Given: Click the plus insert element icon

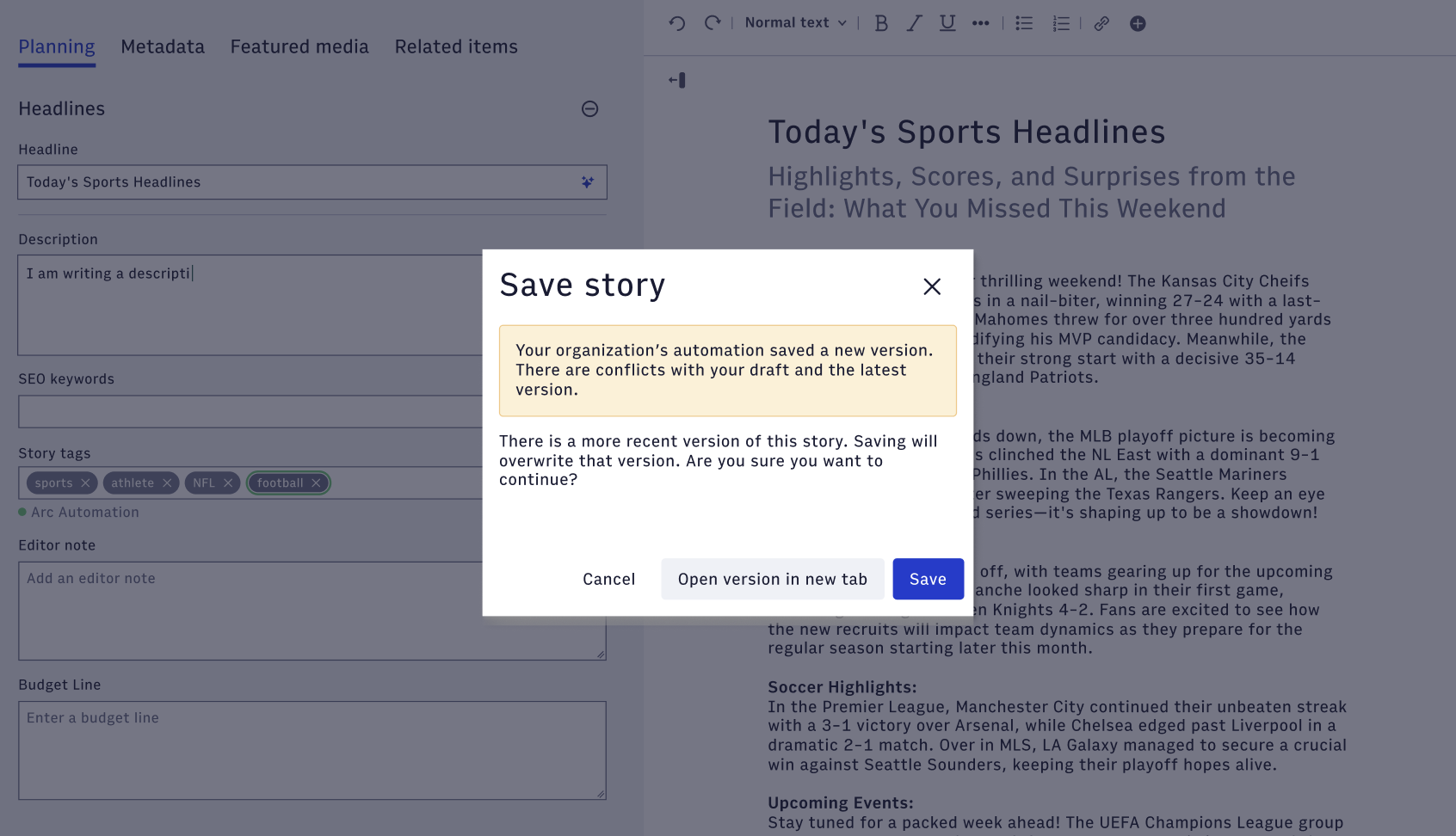Looking at the screenshot, I should click(x=1138, y=23).
